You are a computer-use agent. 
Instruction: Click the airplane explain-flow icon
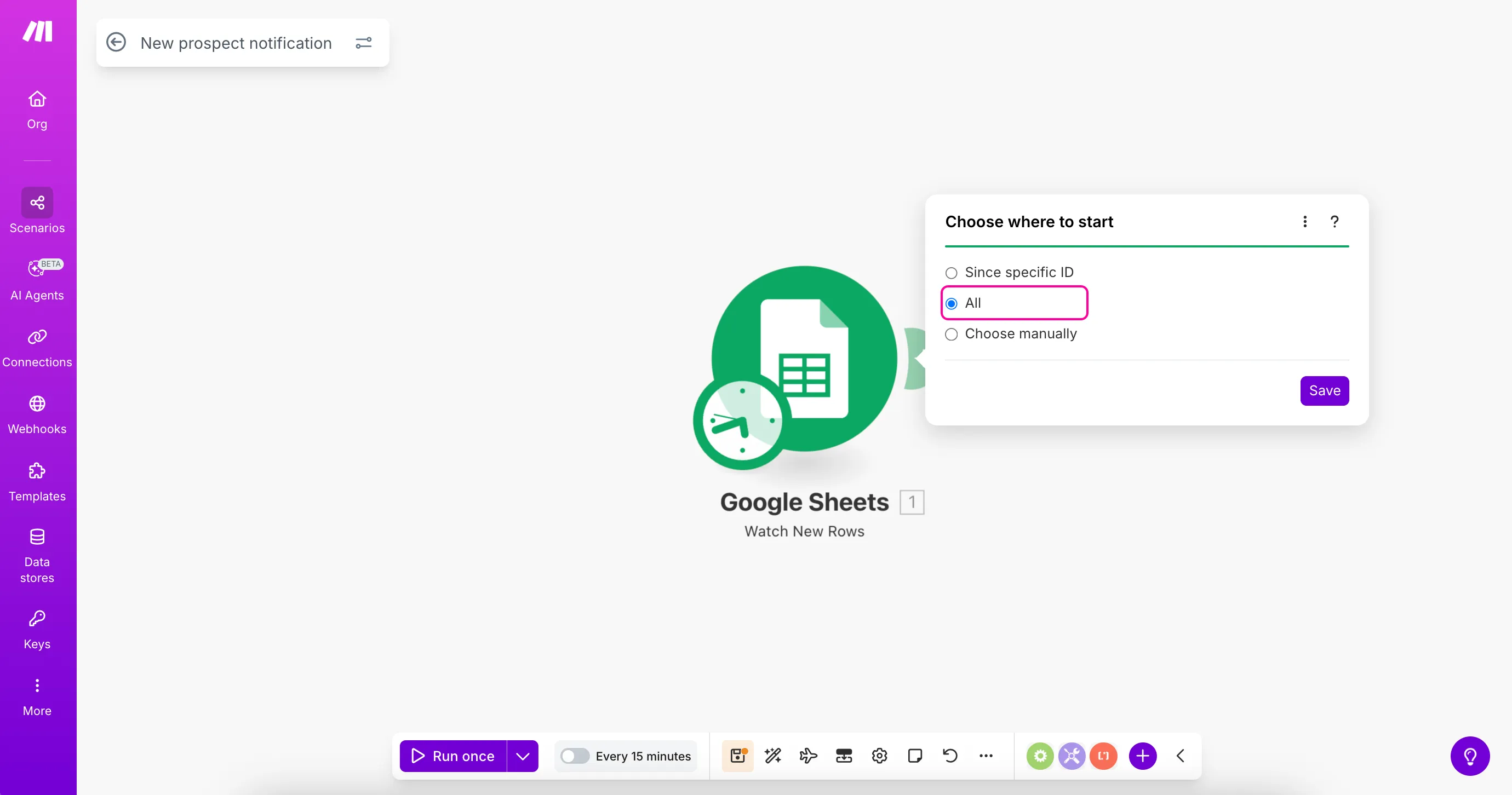tap(808, 756)
